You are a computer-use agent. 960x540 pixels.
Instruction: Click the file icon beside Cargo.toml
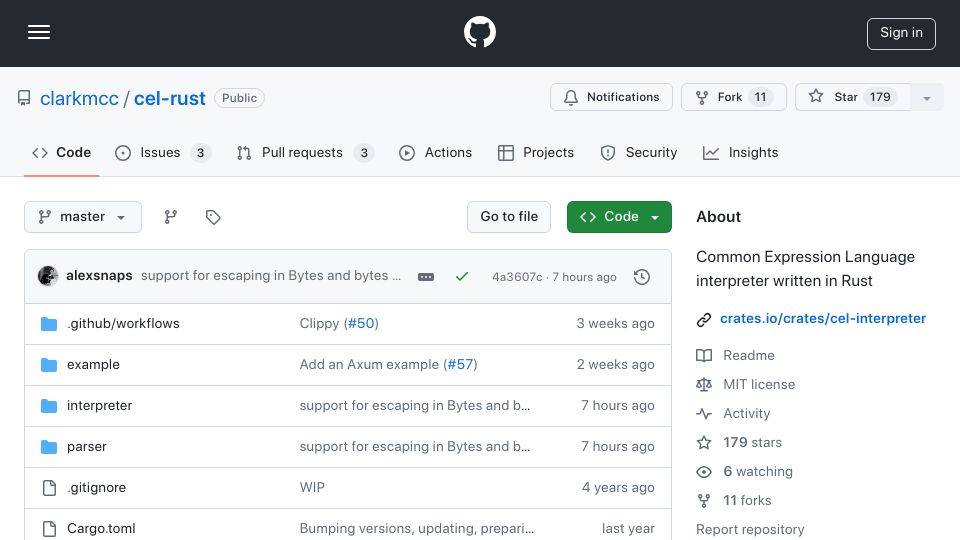[x=49, y=528]
